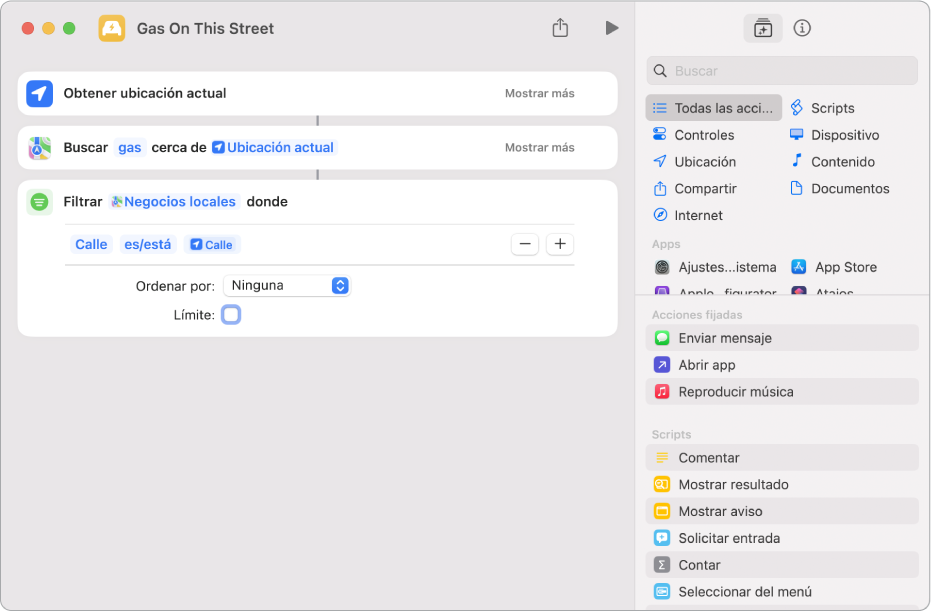Open the Compartir category
This screenshot has width=931, height=612.
(695, 188)
